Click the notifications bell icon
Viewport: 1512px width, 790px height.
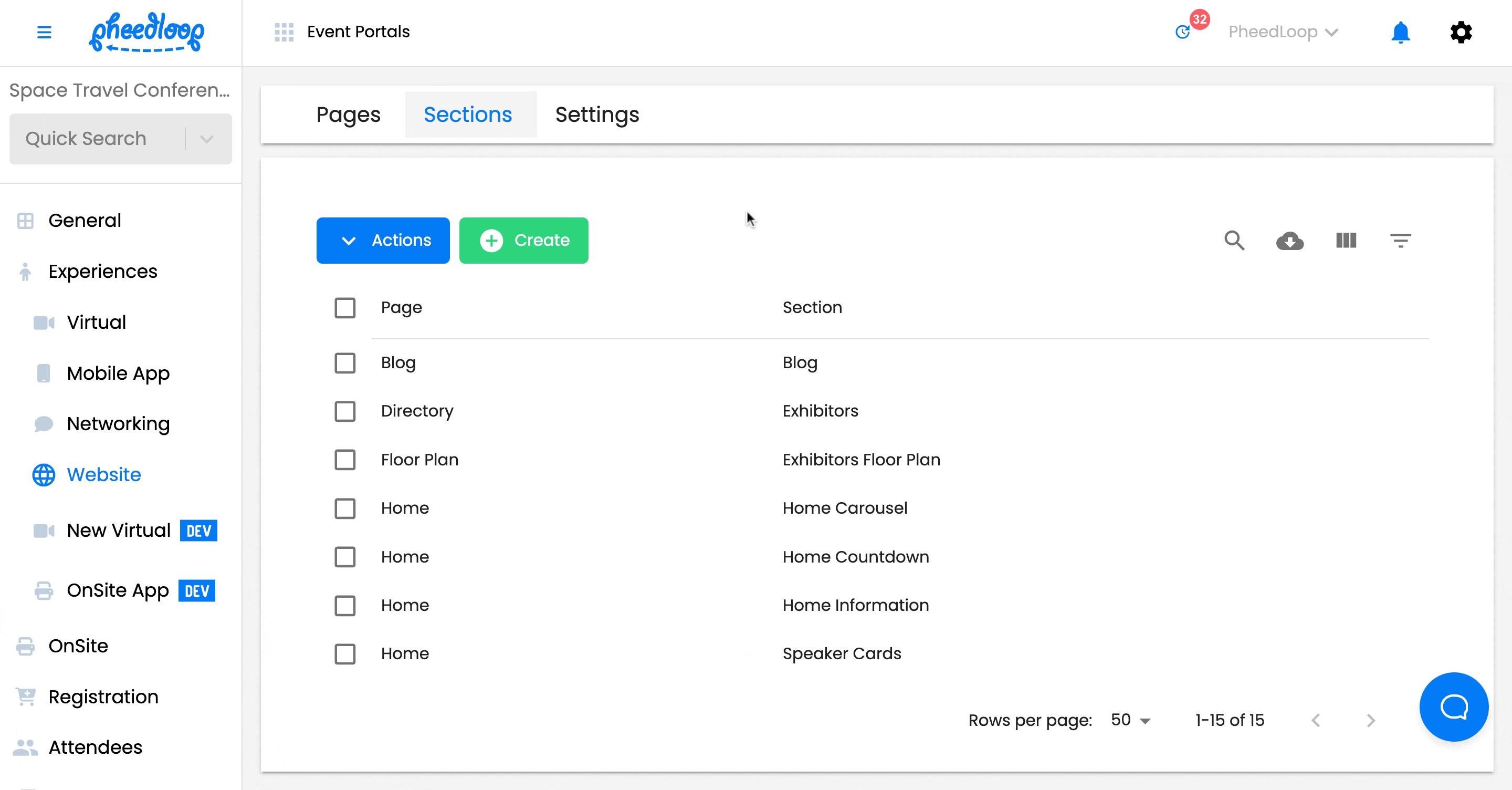tap(1401, 33)
